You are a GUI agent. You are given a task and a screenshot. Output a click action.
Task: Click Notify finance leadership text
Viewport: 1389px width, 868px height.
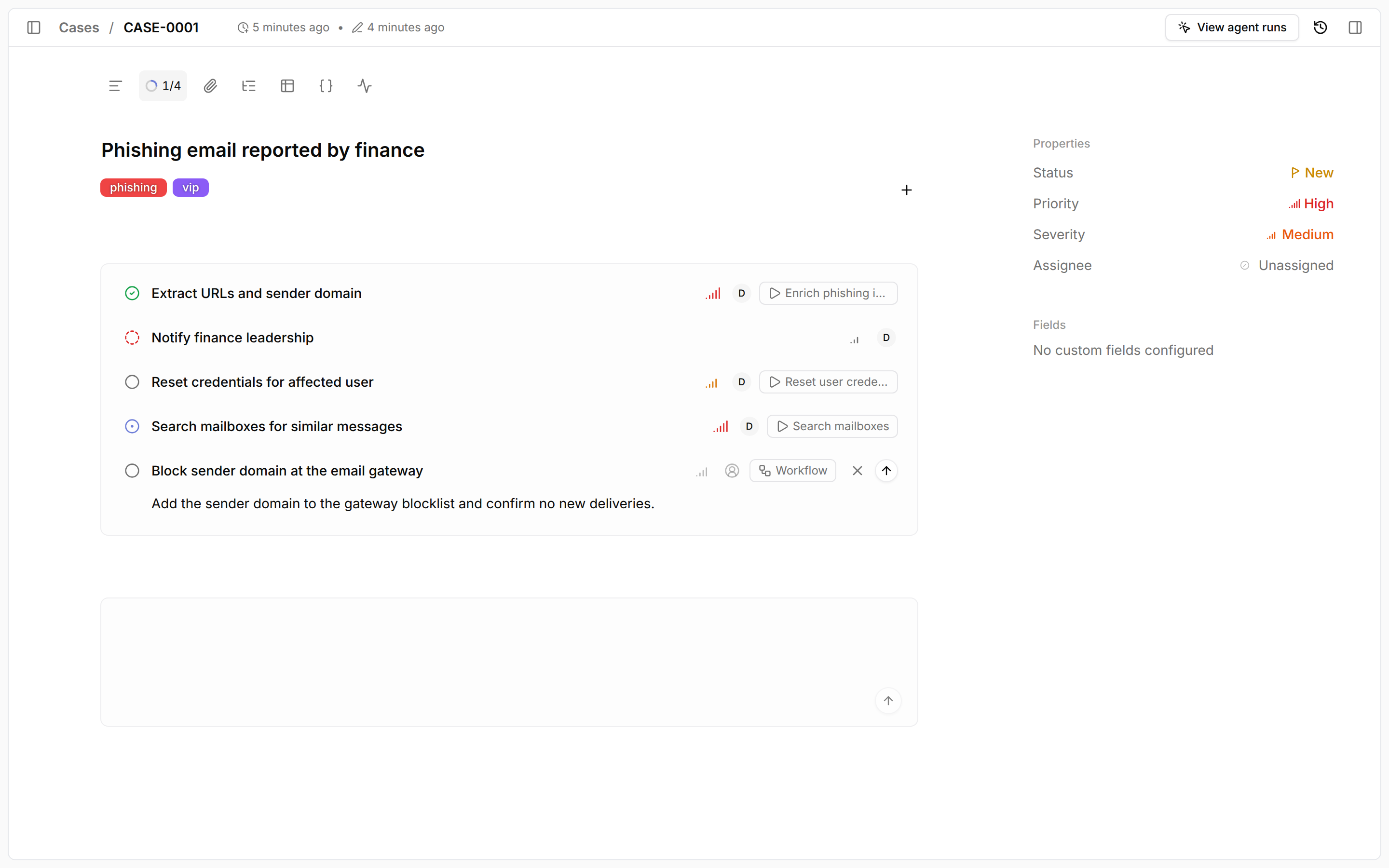(232, 338)
